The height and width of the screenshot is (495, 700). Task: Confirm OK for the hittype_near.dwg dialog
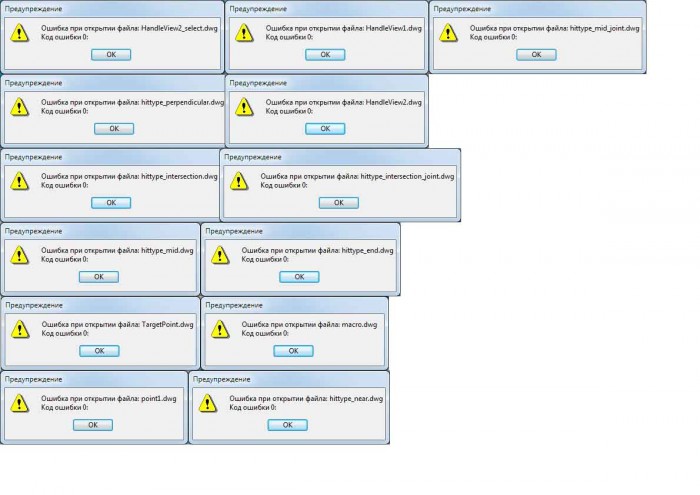click(x=288, y=425)
